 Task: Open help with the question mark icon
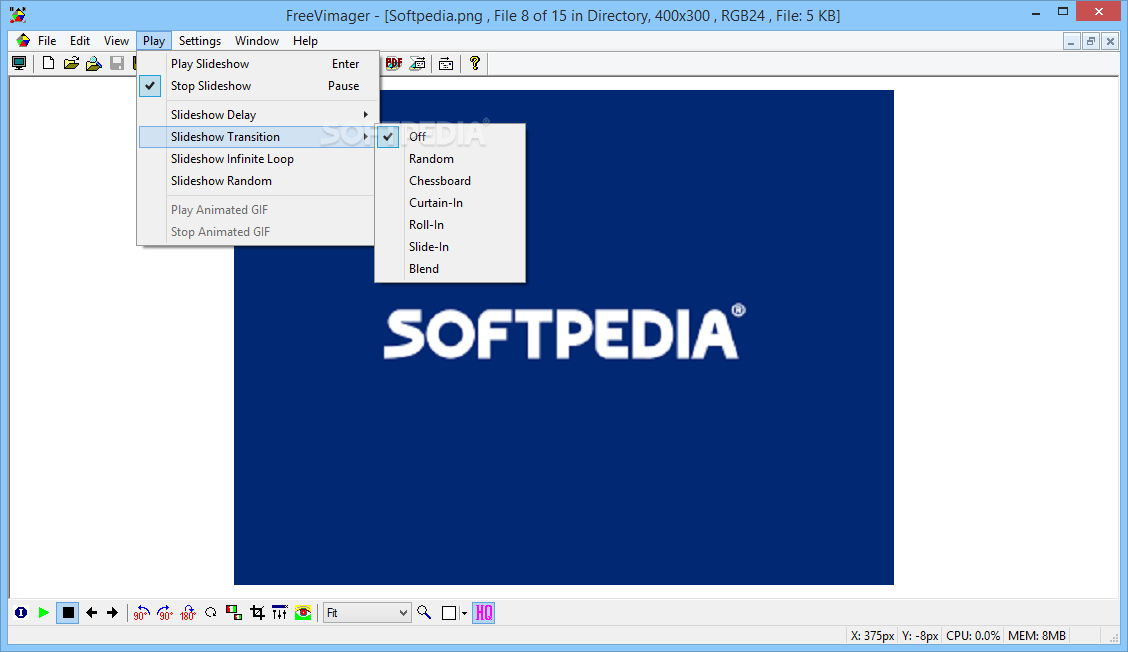click(x=474, y=63)
